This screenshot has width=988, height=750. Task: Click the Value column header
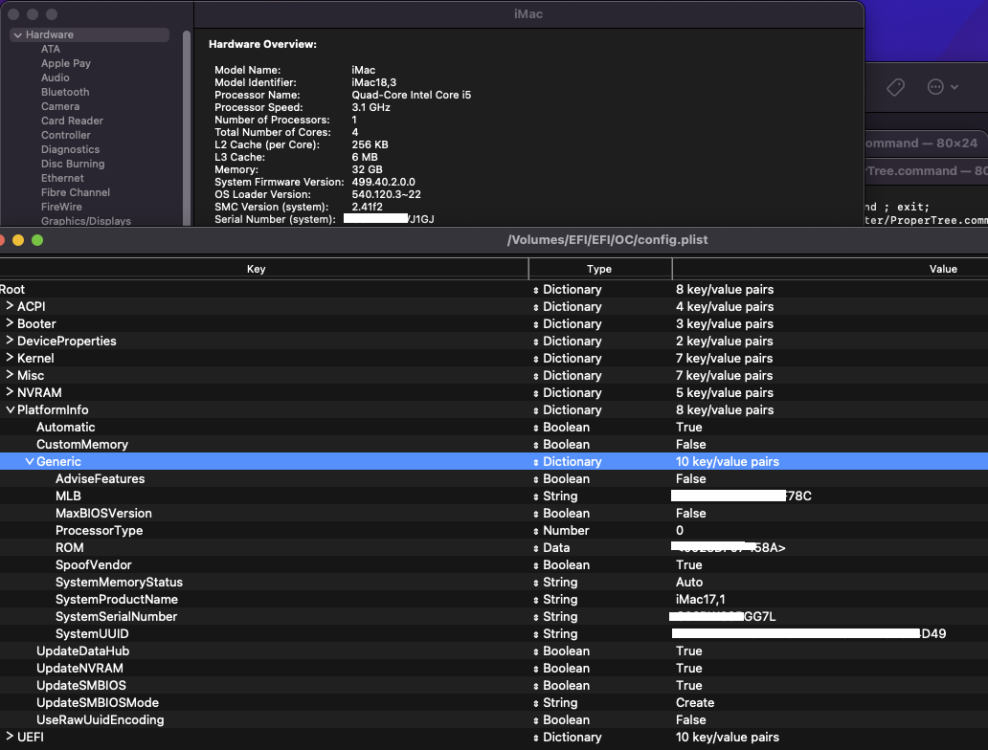943,269
